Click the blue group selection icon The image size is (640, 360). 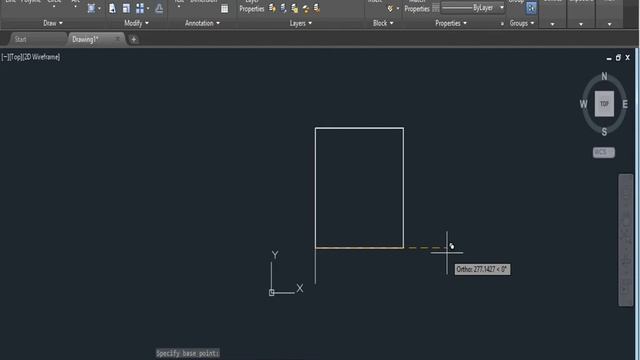pos(531,8)
